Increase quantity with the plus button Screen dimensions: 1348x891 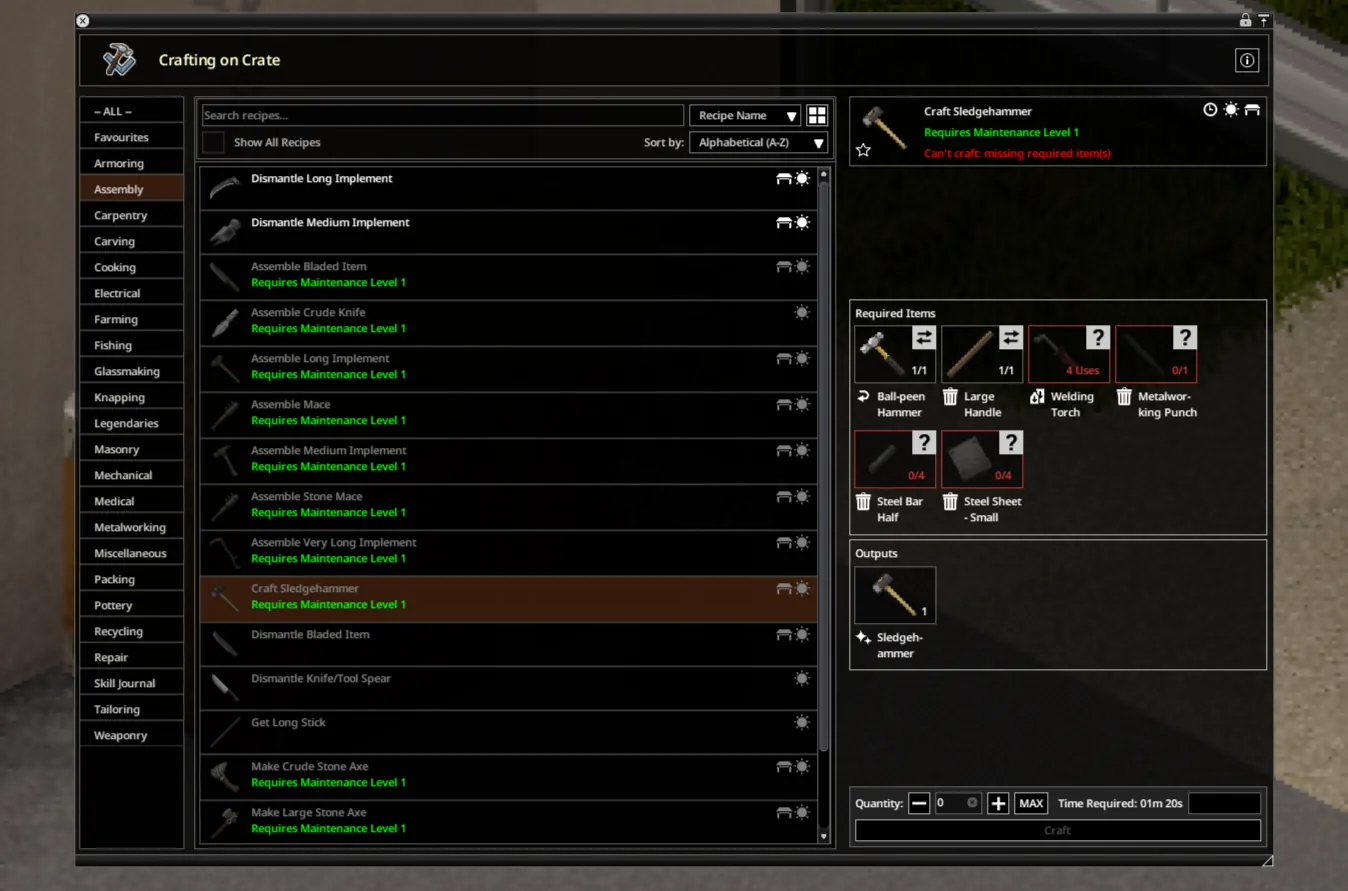coord(997,803)
